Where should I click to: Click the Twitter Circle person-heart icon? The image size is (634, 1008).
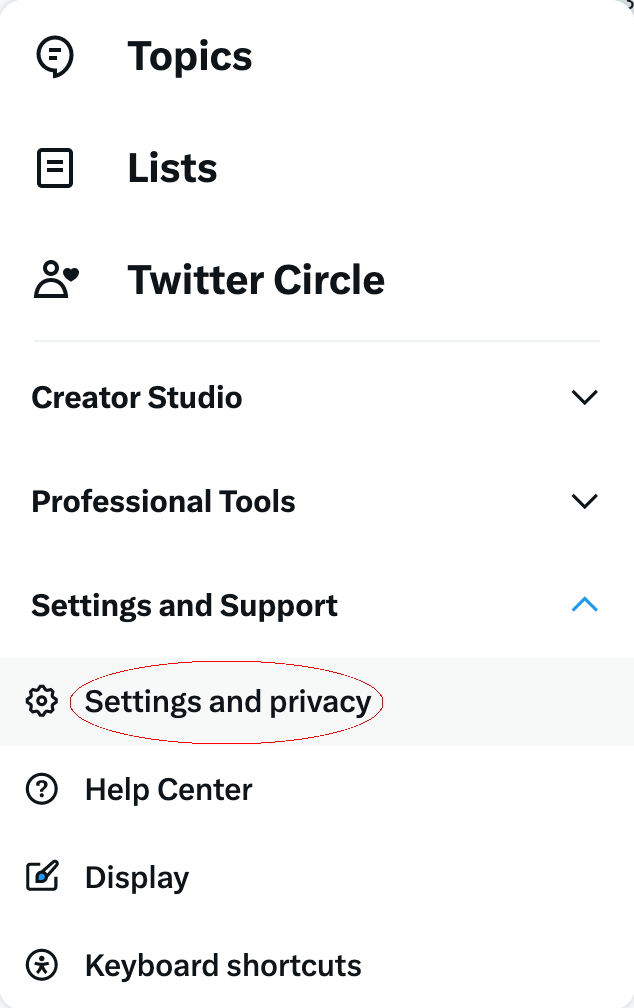point(54,280)
